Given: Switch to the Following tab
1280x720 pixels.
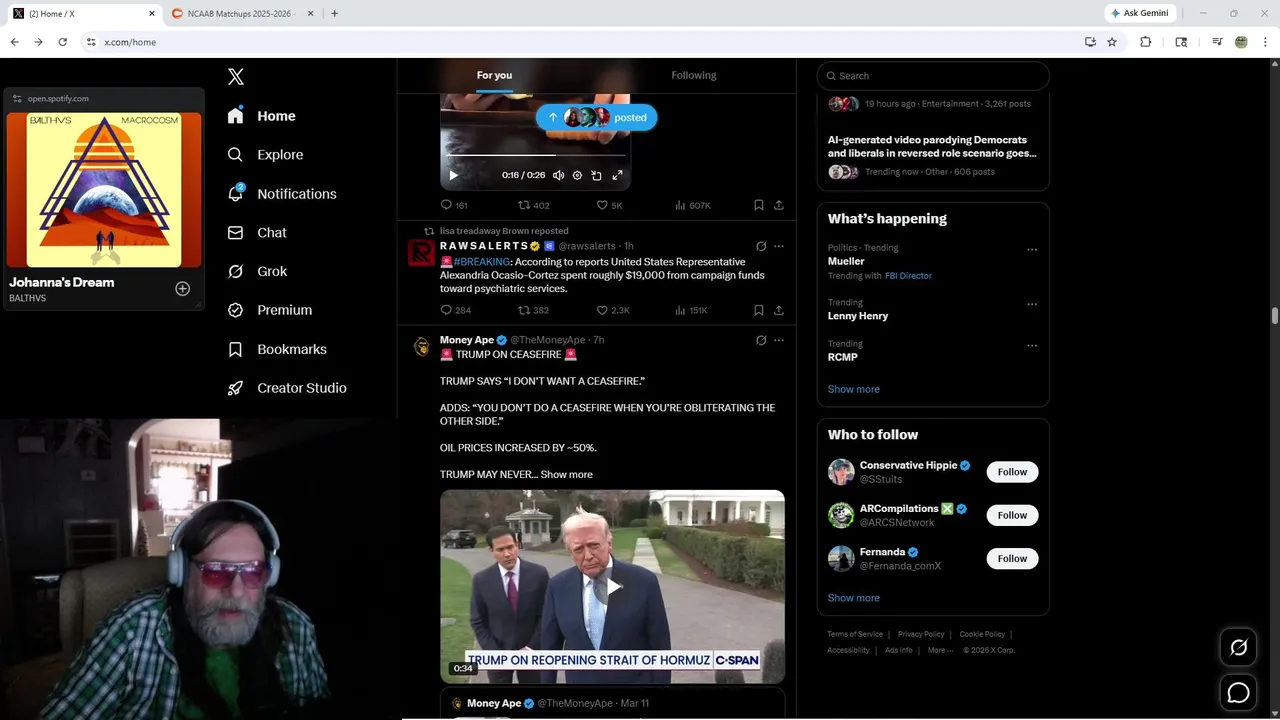Looking at the screenshot, I should coord(694,75).
